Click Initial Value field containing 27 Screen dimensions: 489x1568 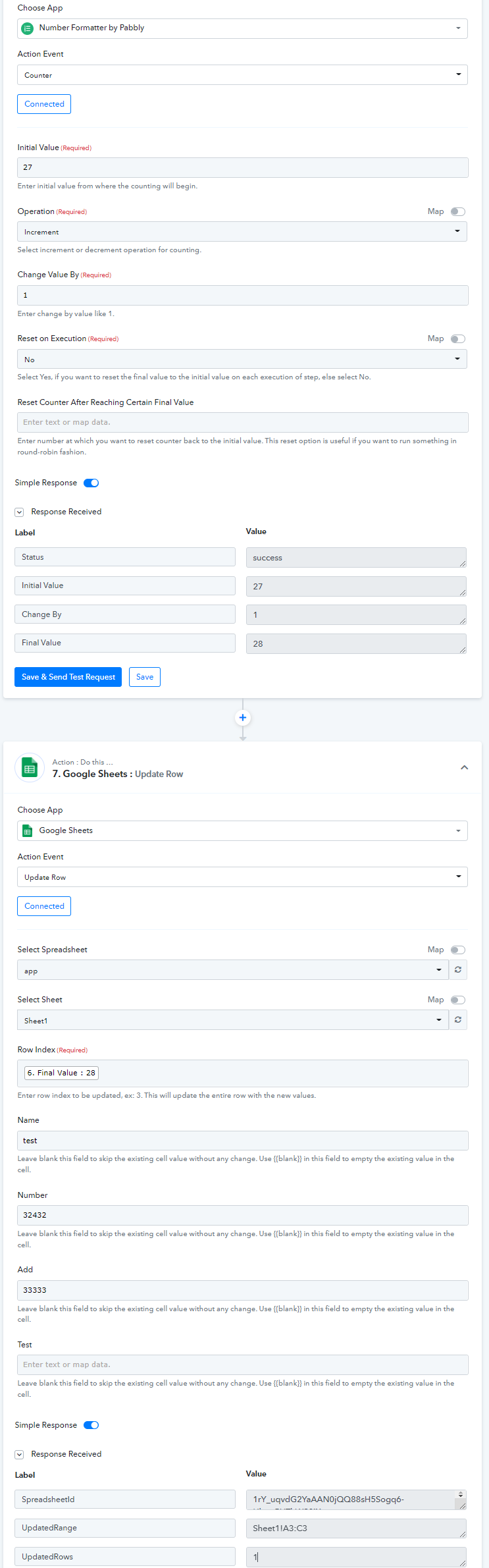click(x=243, y=167)
